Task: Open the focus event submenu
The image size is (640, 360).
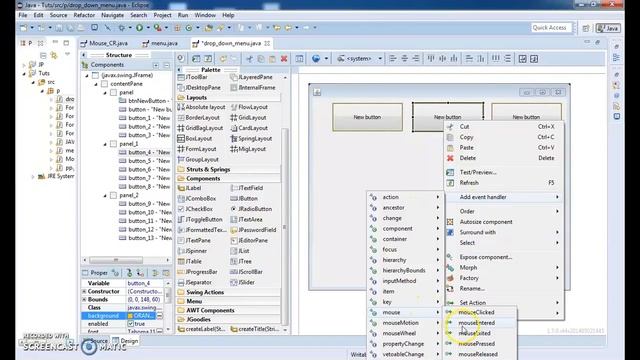Action: click(405, 249)
